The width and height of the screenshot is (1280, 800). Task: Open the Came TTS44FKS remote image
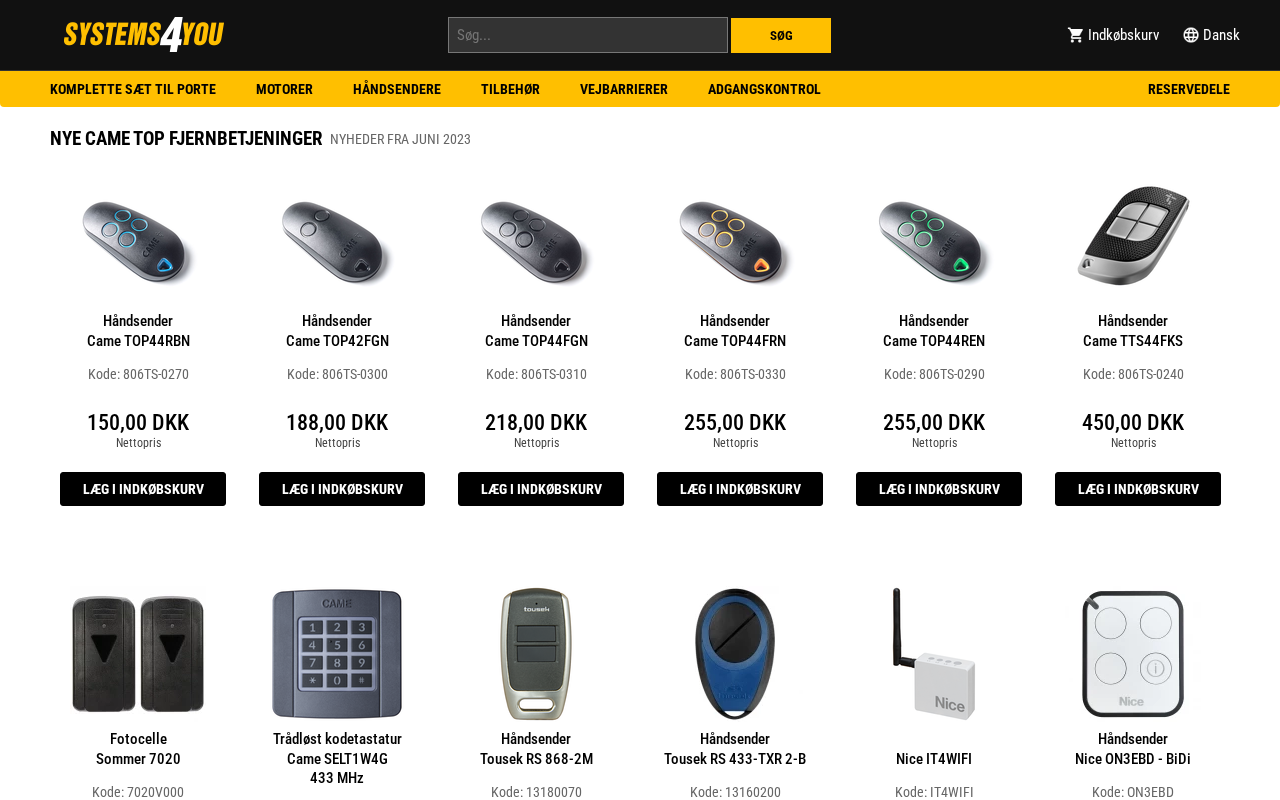click(x=1133, y=236)
